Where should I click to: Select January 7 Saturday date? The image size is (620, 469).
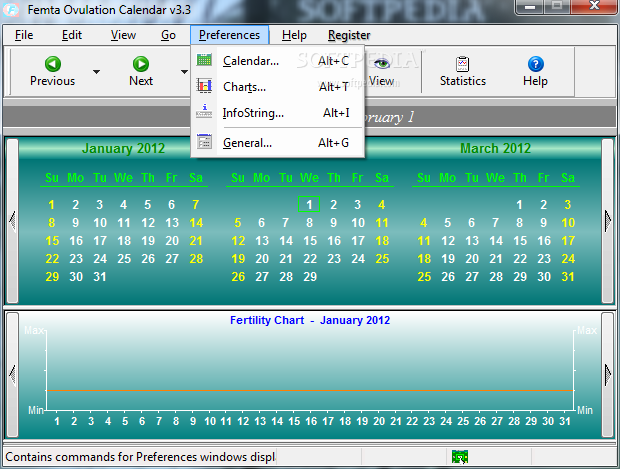tap(195, 204)
